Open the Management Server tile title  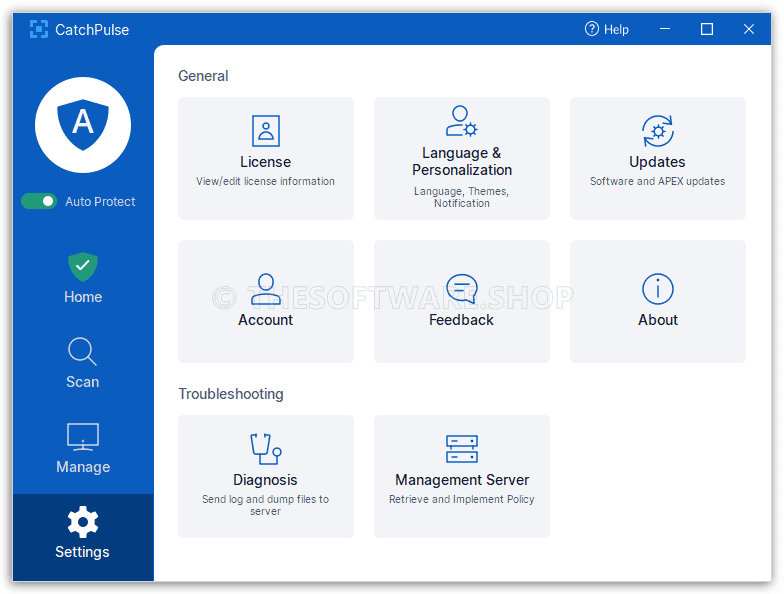point(462,480)
